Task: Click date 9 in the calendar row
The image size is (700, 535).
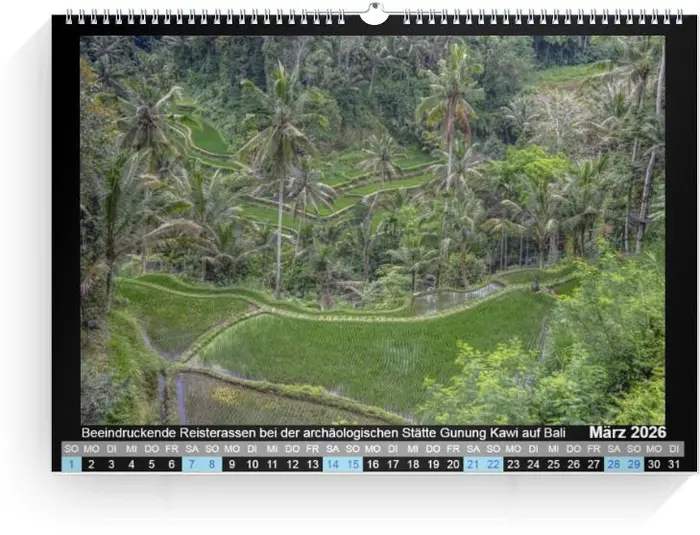Action: 232,464
